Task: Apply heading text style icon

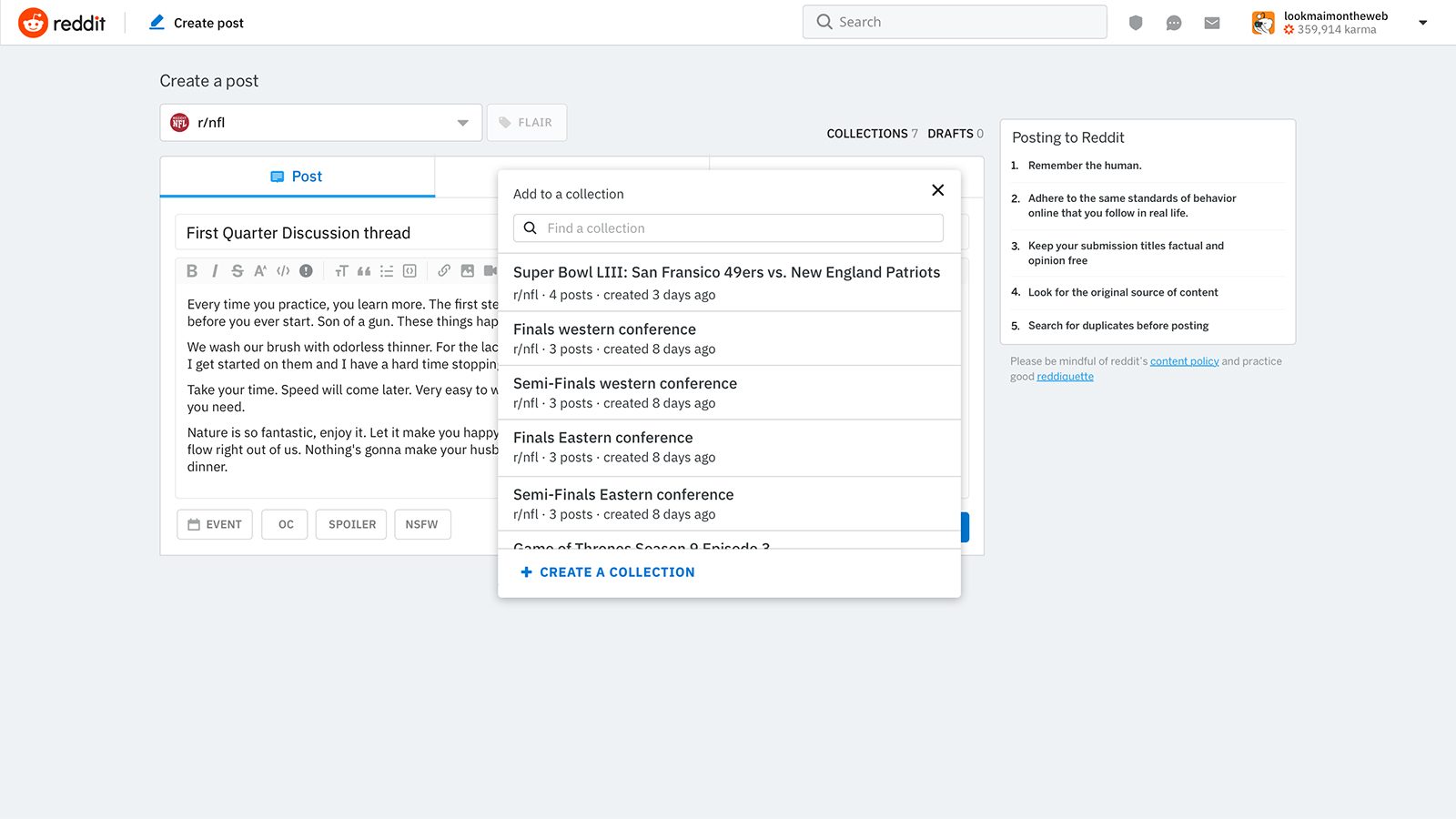Action: [341, 271]
